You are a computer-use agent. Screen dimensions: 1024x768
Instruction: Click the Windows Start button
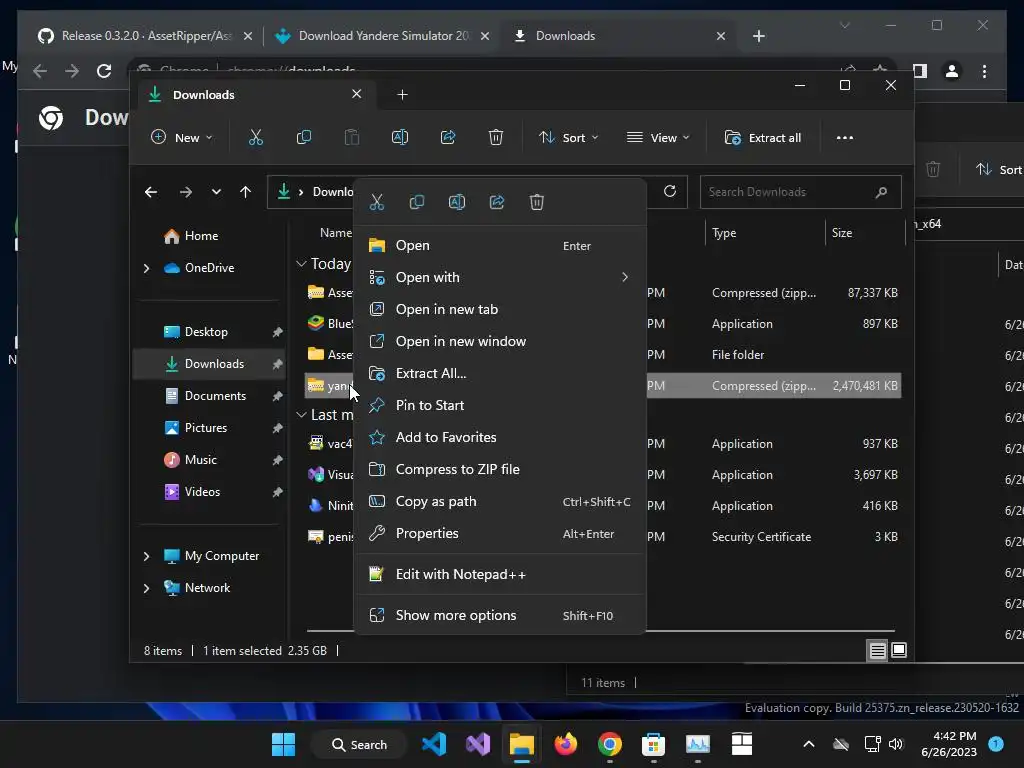pos(283,744)
